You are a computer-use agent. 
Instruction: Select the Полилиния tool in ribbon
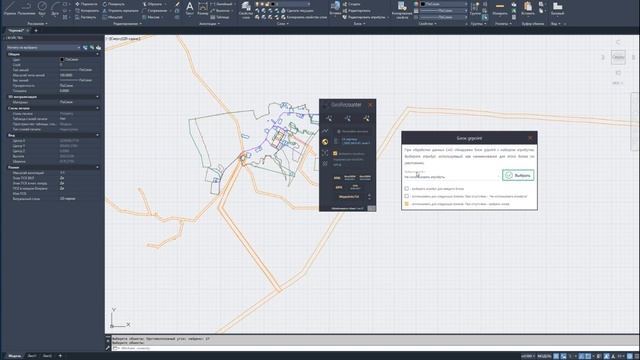pyautogui.click(x=26, y=8)
